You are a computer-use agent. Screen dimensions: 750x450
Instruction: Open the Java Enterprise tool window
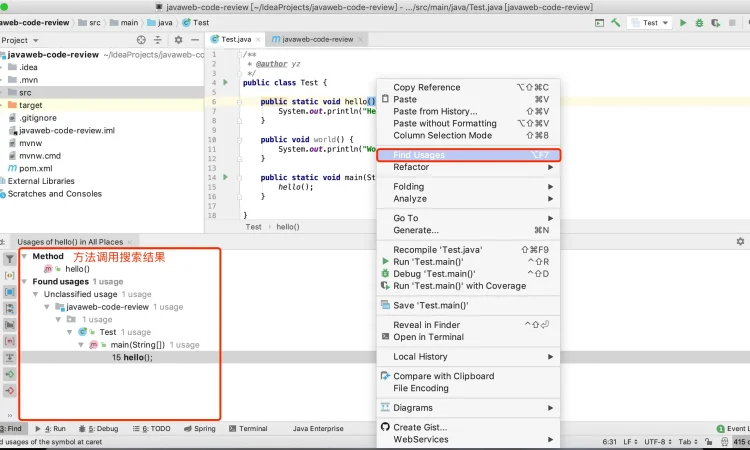pos(318,428)
